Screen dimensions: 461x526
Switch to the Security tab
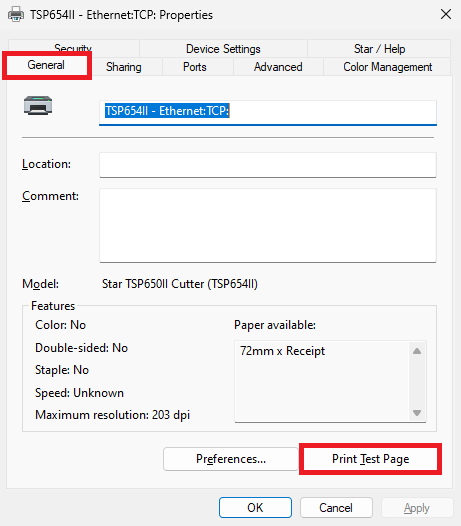(73, 48)
